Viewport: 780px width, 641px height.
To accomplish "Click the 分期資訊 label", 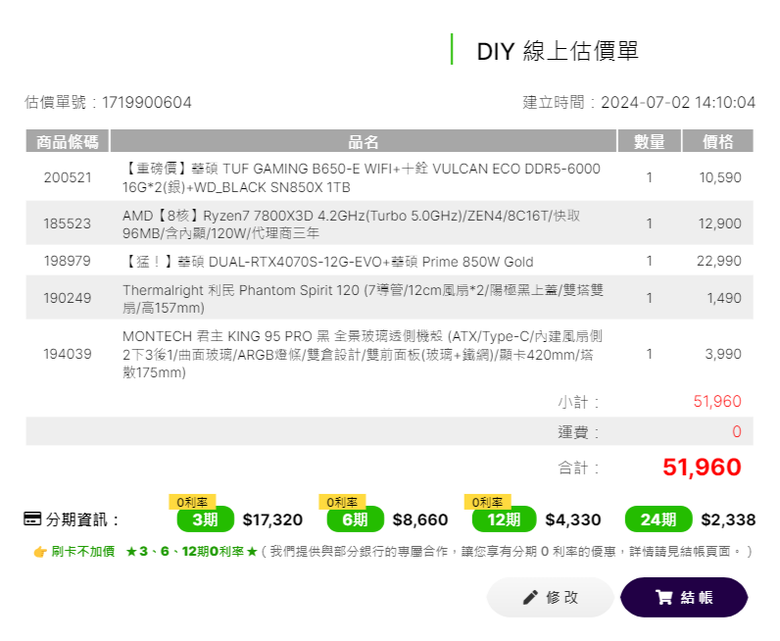I will pyautogui.click(x=82, y=520).
